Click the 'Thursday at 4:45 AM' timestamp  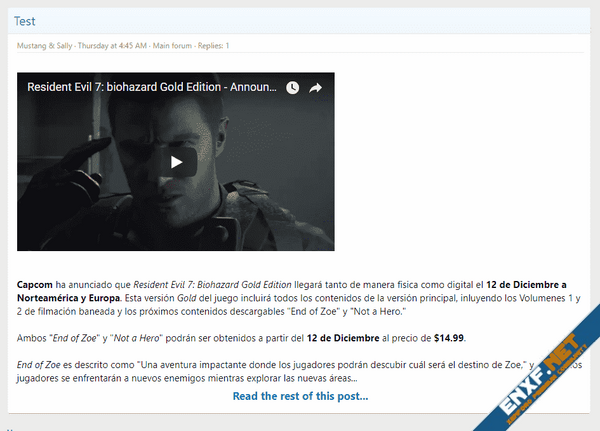click(112, 46)
